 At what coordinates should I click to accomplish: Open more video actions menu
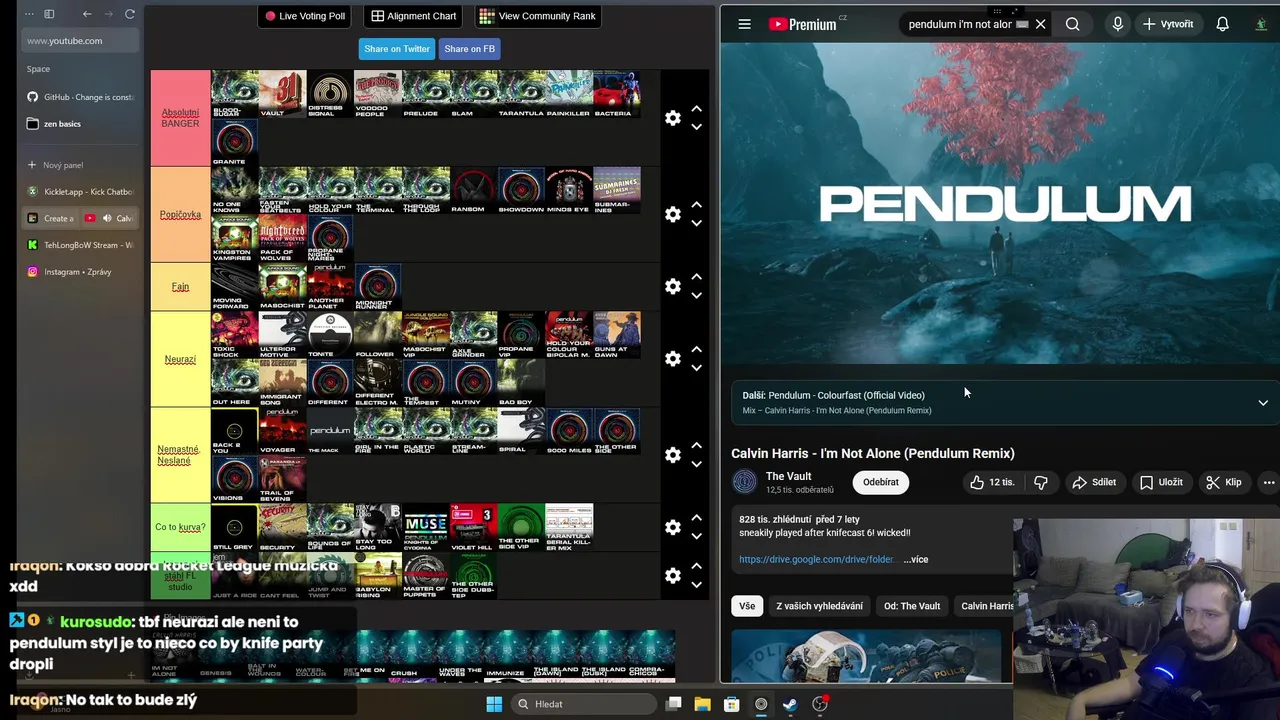1268,482
